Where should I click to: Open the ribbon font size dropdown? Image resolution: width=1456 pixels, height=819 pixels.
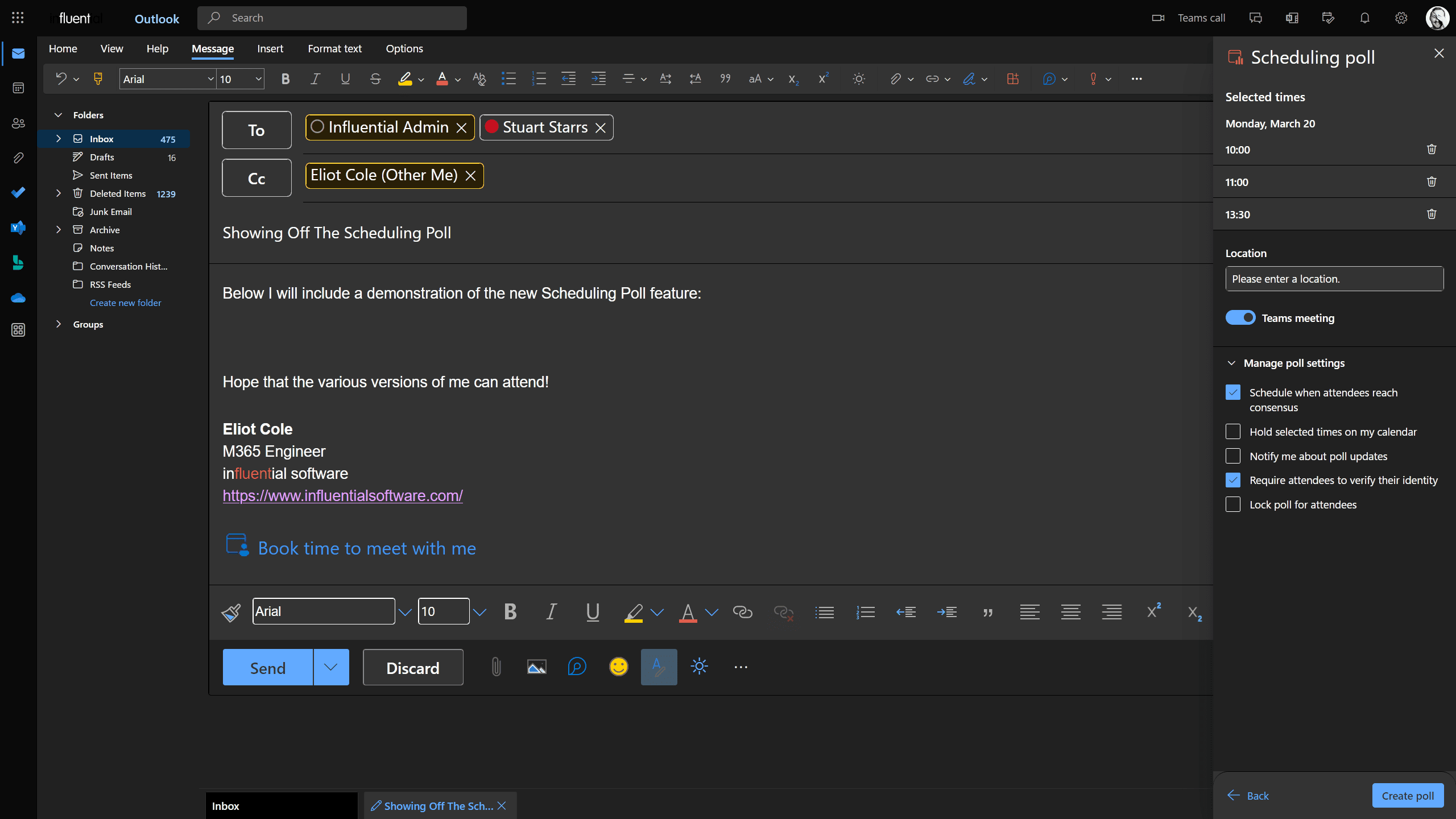coord(258,79)
